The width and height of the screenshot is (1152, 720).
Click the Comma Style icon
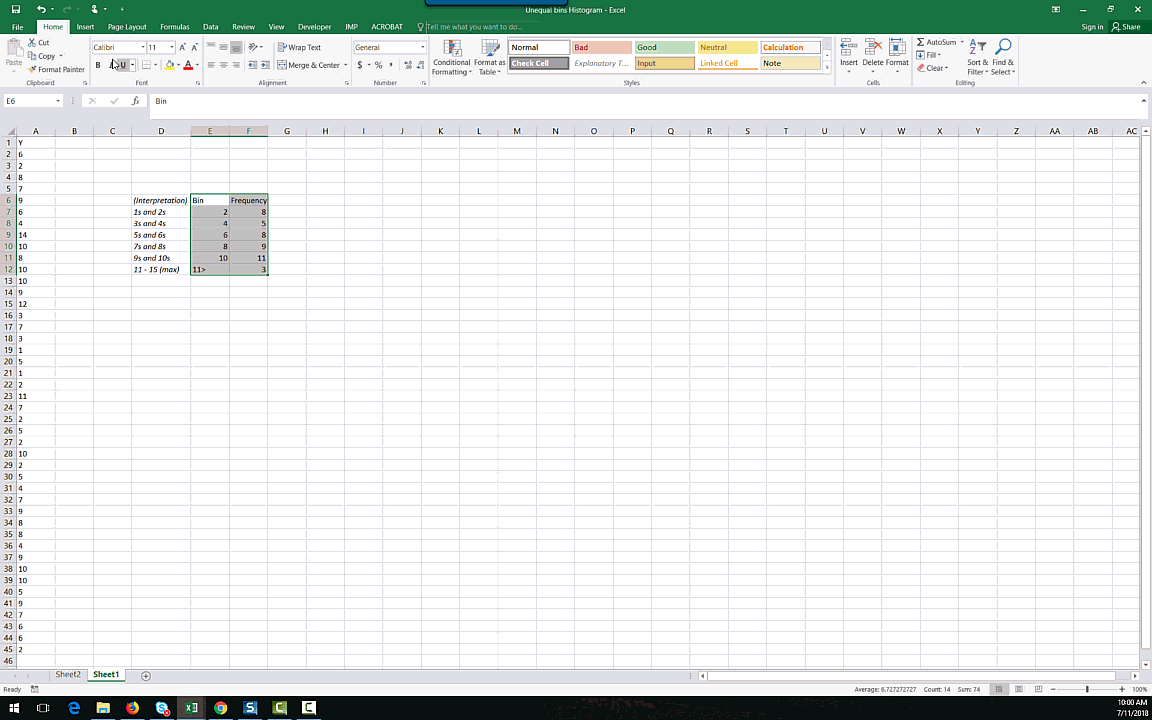pos(391,65)
